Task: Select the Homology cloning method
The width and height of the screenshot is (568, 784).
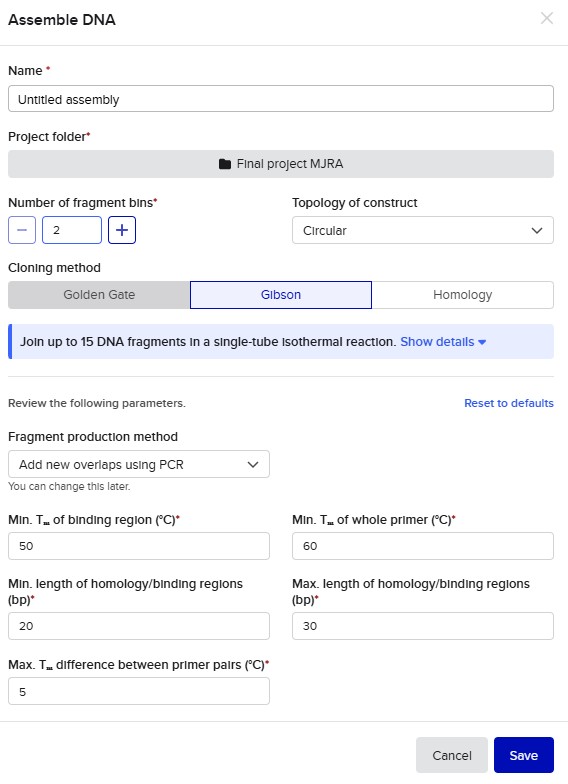Action: 462,295
